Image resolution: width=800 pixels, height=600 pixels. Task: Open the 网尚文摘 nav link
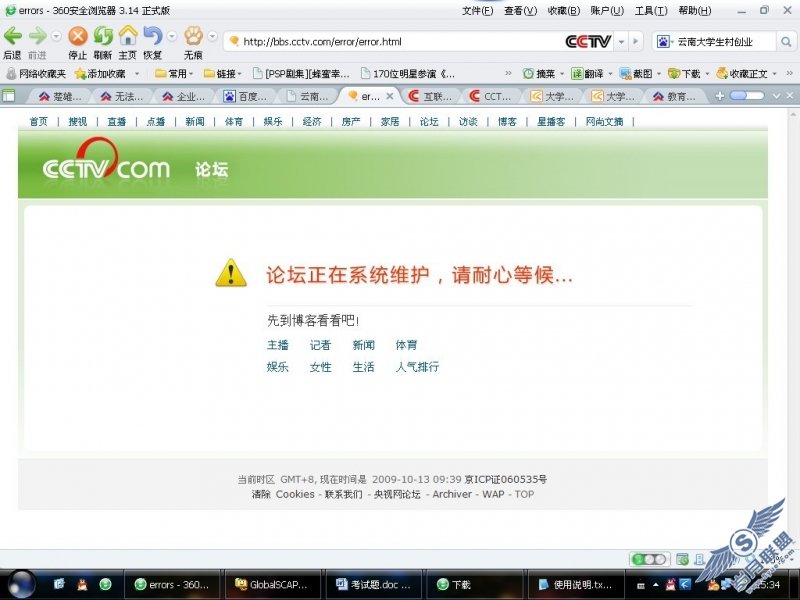point(605,121)
